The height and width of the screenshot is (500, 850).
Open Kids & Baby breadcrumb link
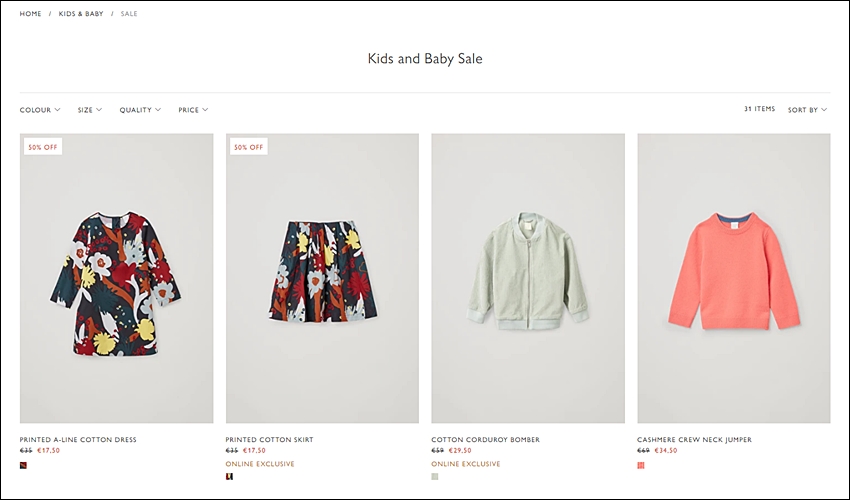click(x=81, y=14)
